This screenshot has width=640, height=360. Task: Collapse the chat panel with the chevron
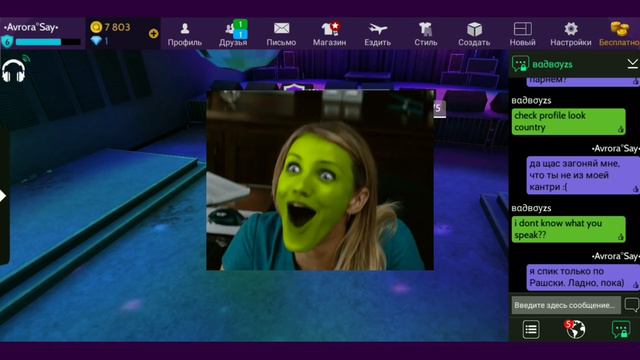coord(633,63)
